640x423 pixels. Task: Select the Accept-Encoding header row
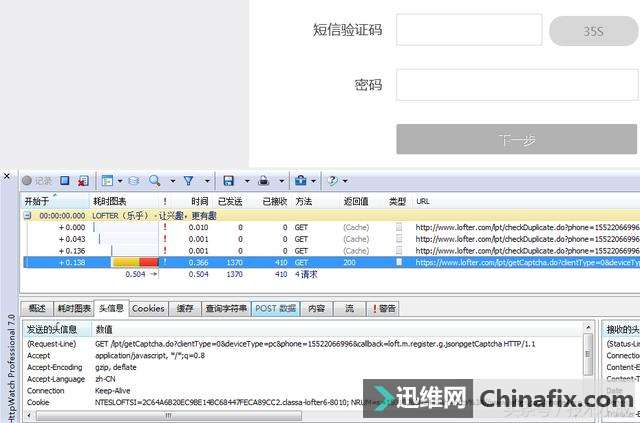coord(303,367)
